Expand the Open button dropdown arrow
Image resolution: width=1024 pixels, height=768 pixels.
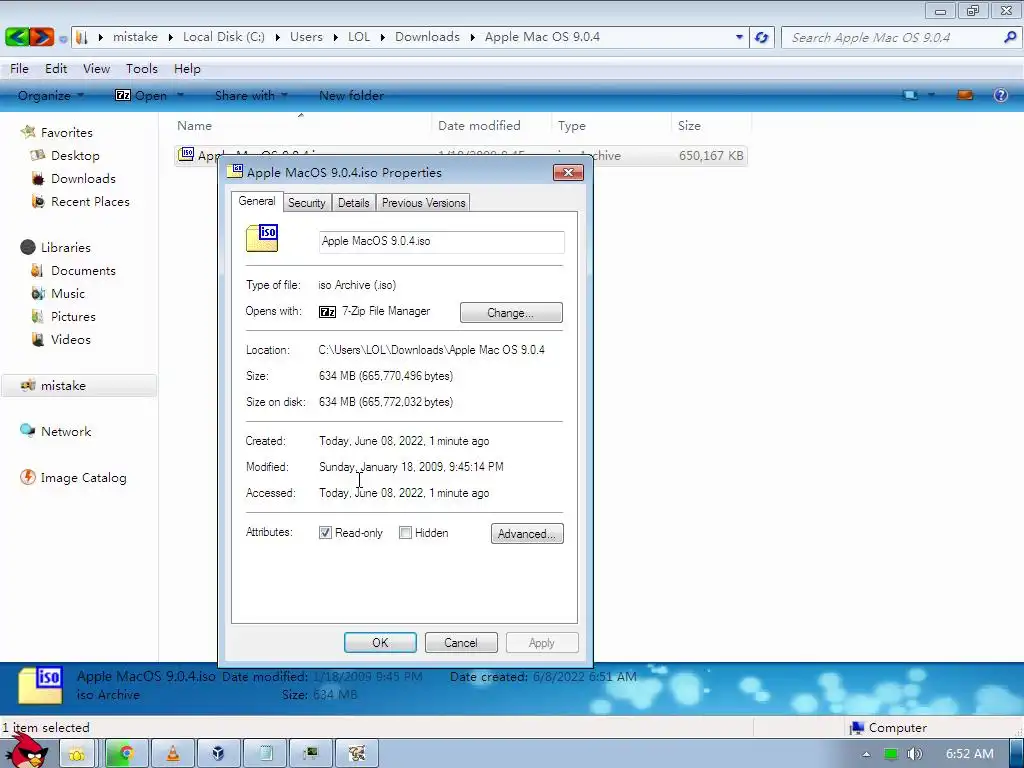click(x=180, y=95)
